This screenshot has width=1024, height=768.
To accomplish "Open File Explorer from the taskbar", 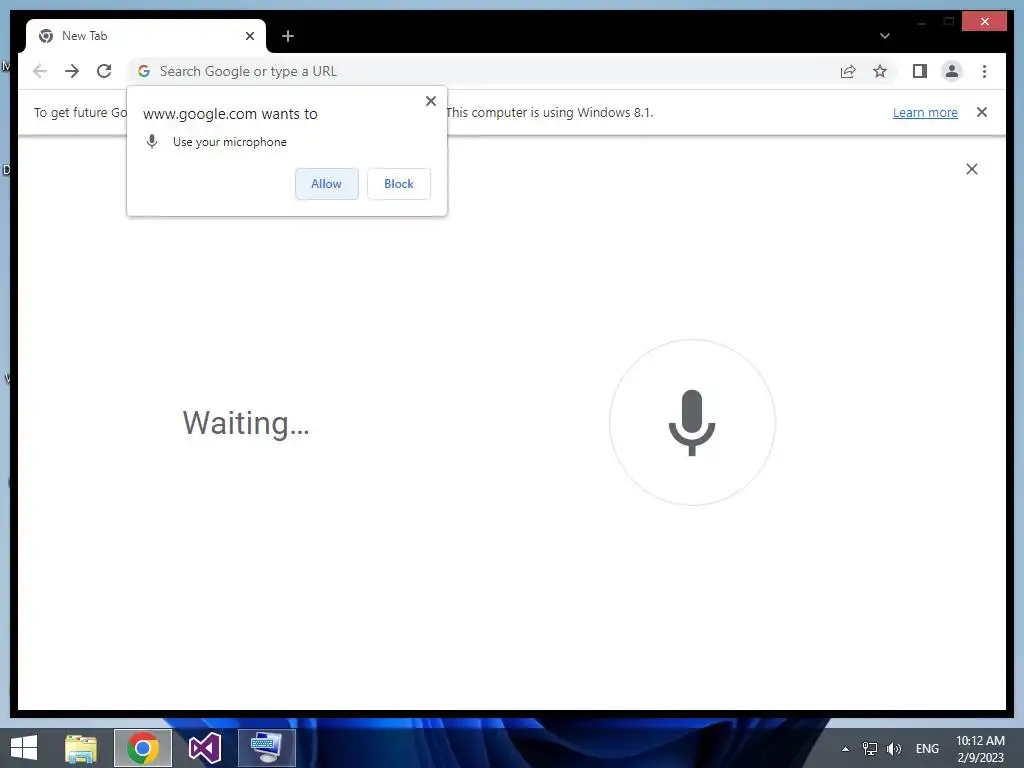I will (x=81, y=748).
